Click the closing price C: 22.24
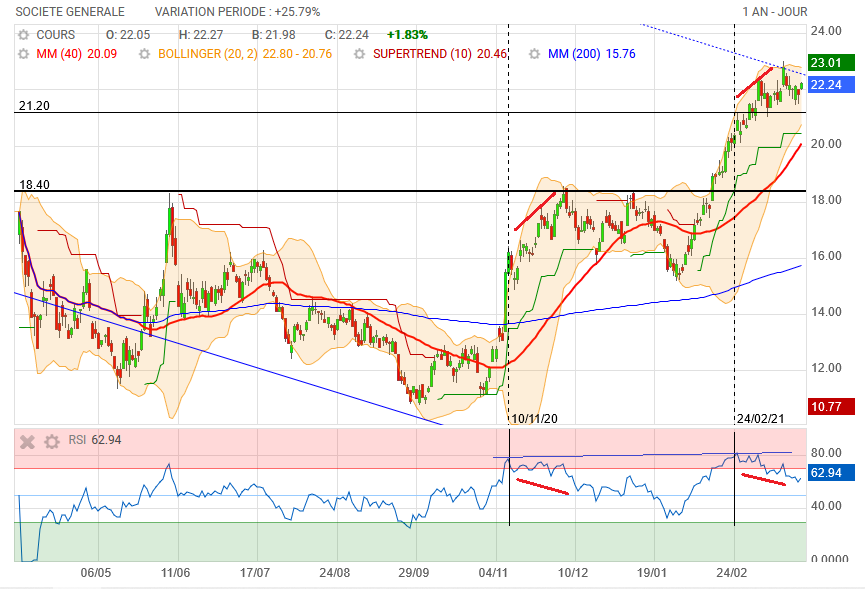Screen dimensions: 865x589 tap(346, 35)
